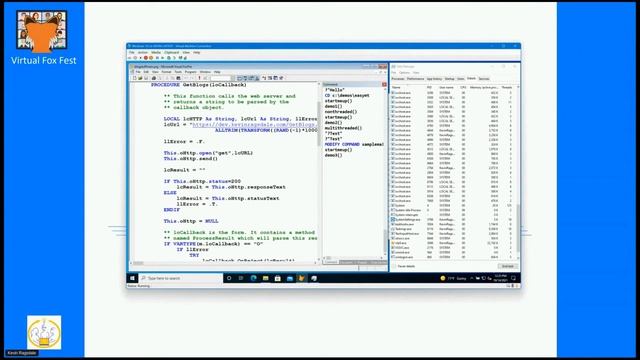Screen dimensions: 640x360
Task: Open the Program menu in Visual FoxPro
Action: point(191,72)
